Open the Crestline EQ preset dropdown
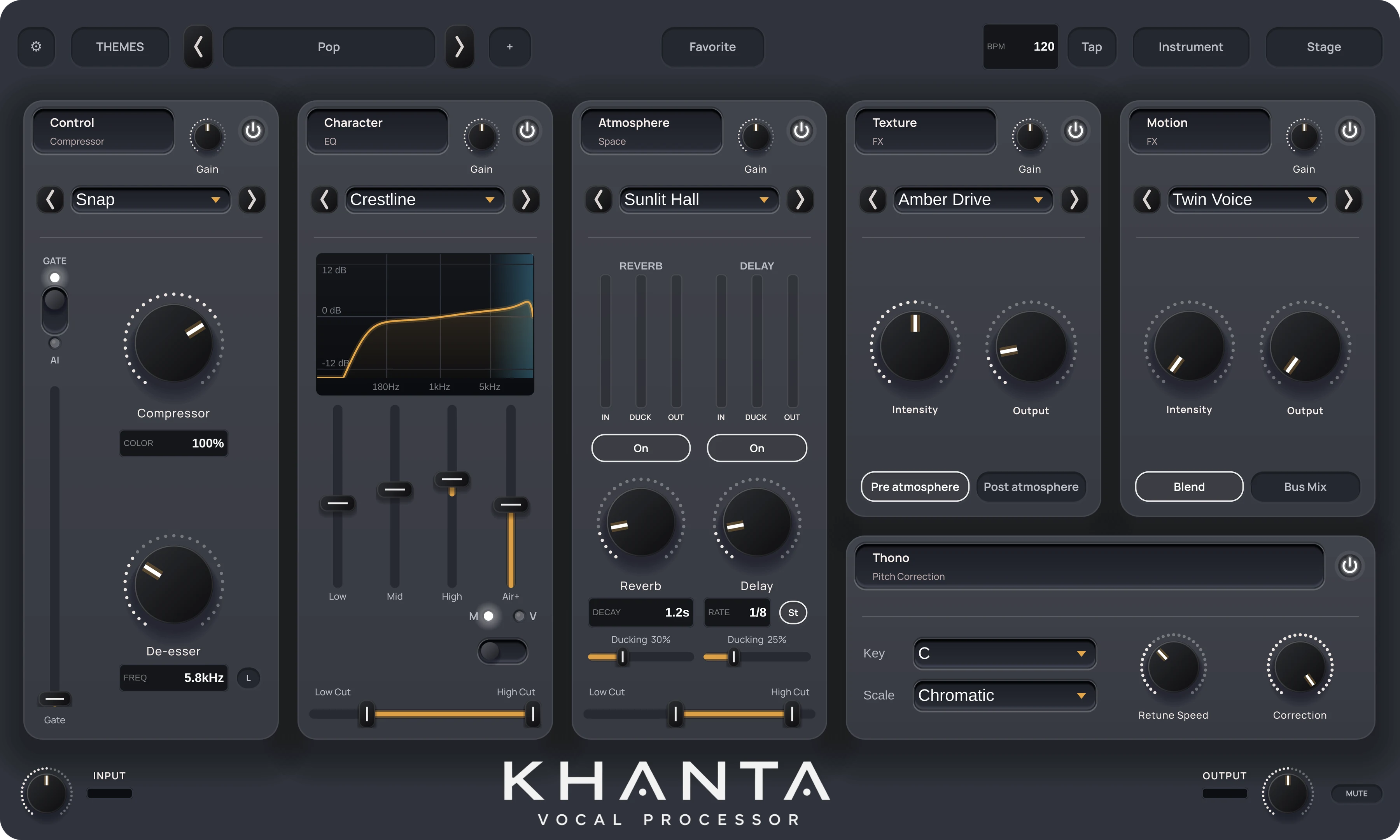The width and height of the screenshot is (1400, 840). pyautogui.click(x=424, y=199)
